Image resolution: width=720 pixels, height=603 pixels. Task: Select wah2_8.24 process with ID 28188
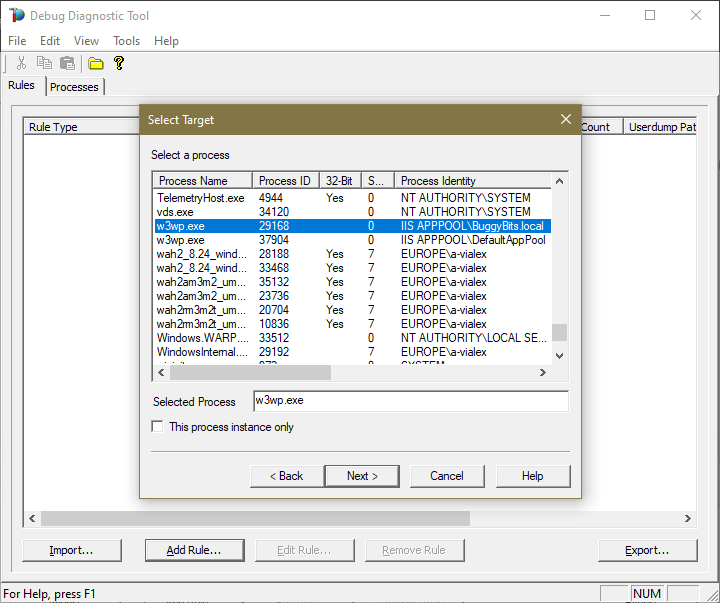[x=353, y=254]
